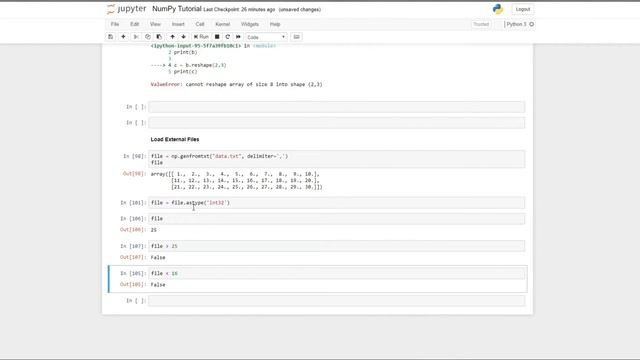
Task: Insert a cell below with plus icon
Action: [123, 37]
